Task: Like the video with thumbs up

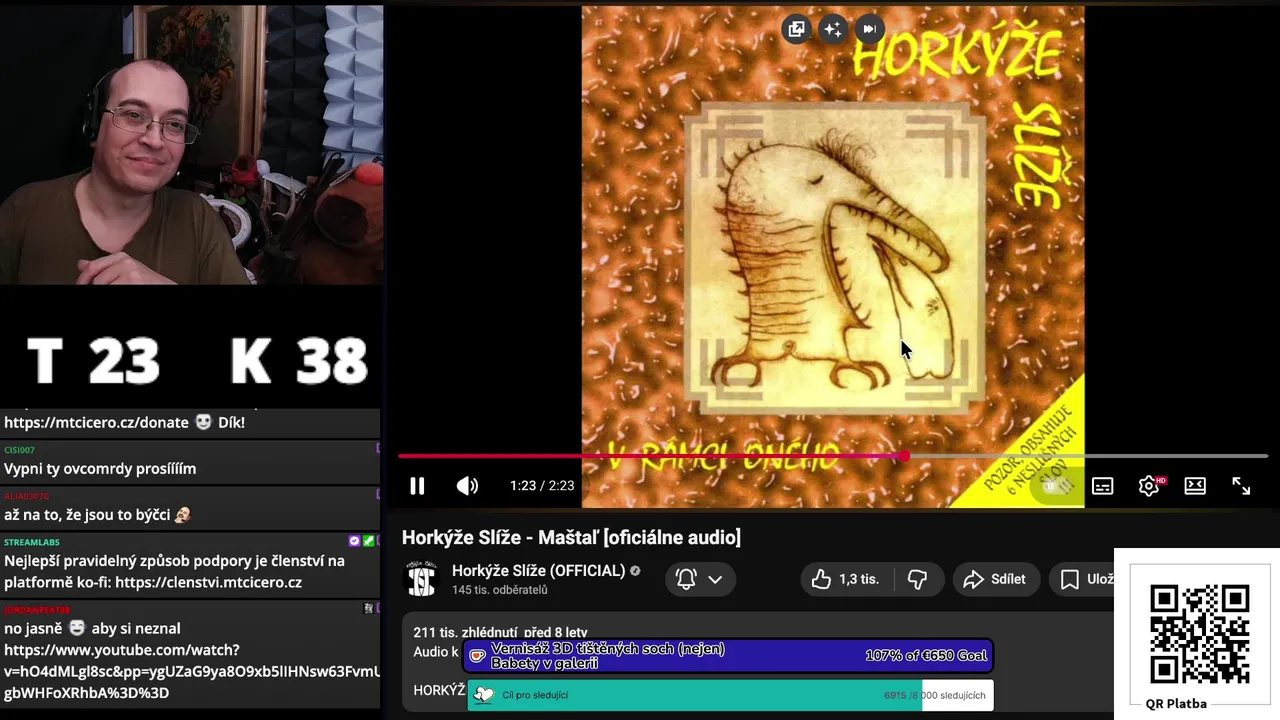Action: pos(845,579)
